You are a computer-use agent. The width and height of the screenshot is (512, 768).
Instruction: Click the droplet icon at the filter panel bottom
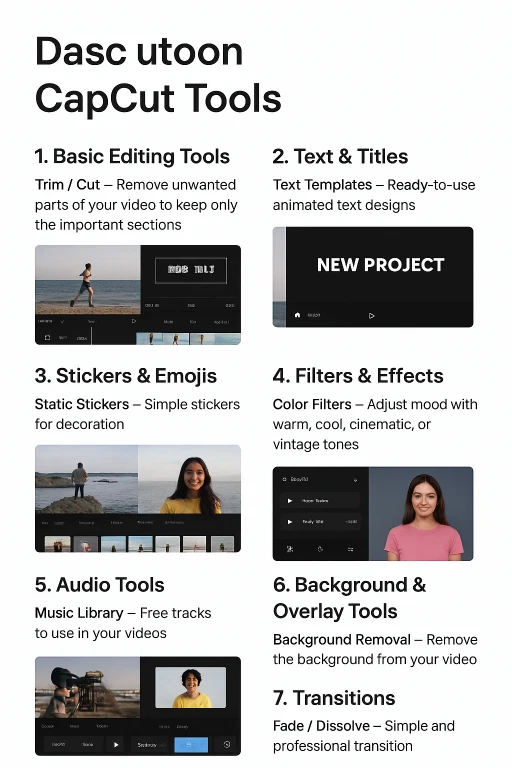[x=320, y=550]
